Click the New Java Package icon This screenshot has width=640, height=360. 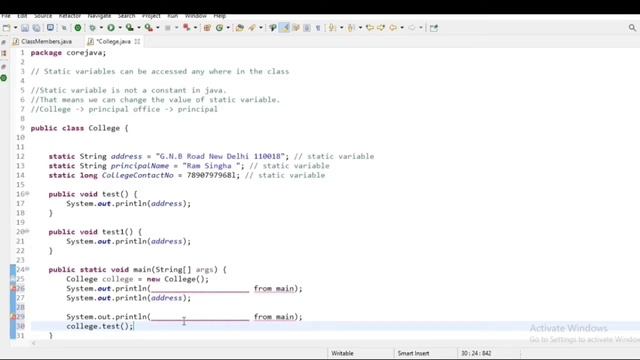207,28
